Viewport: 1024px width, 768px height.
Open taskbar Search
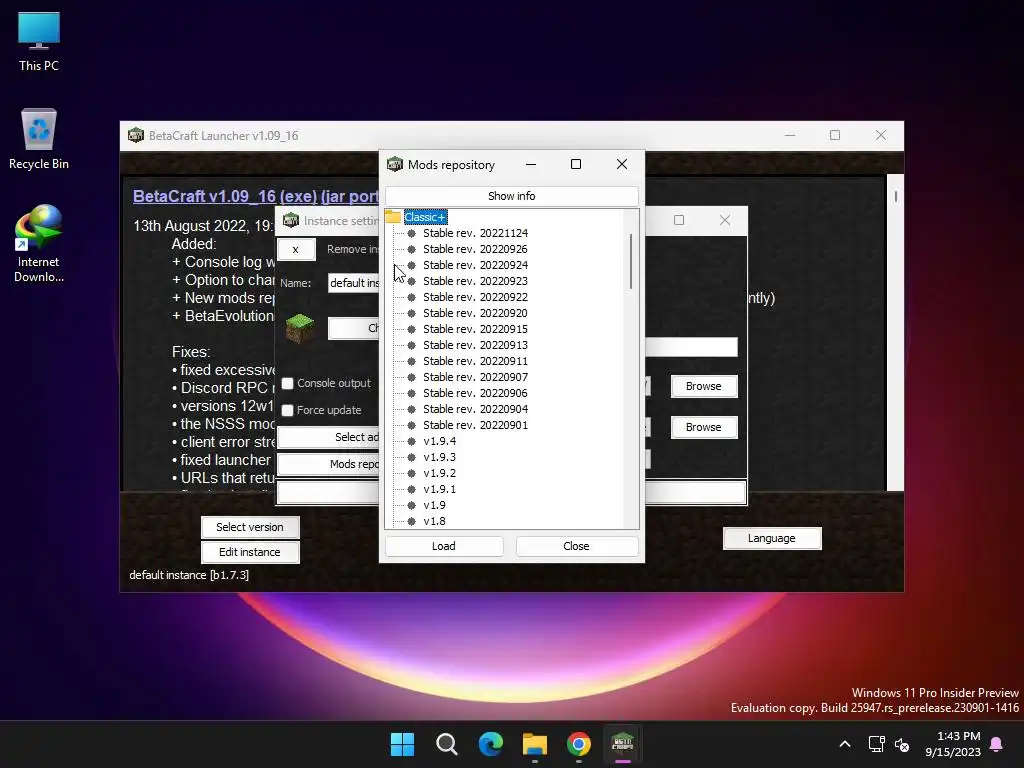coord(447,744)
